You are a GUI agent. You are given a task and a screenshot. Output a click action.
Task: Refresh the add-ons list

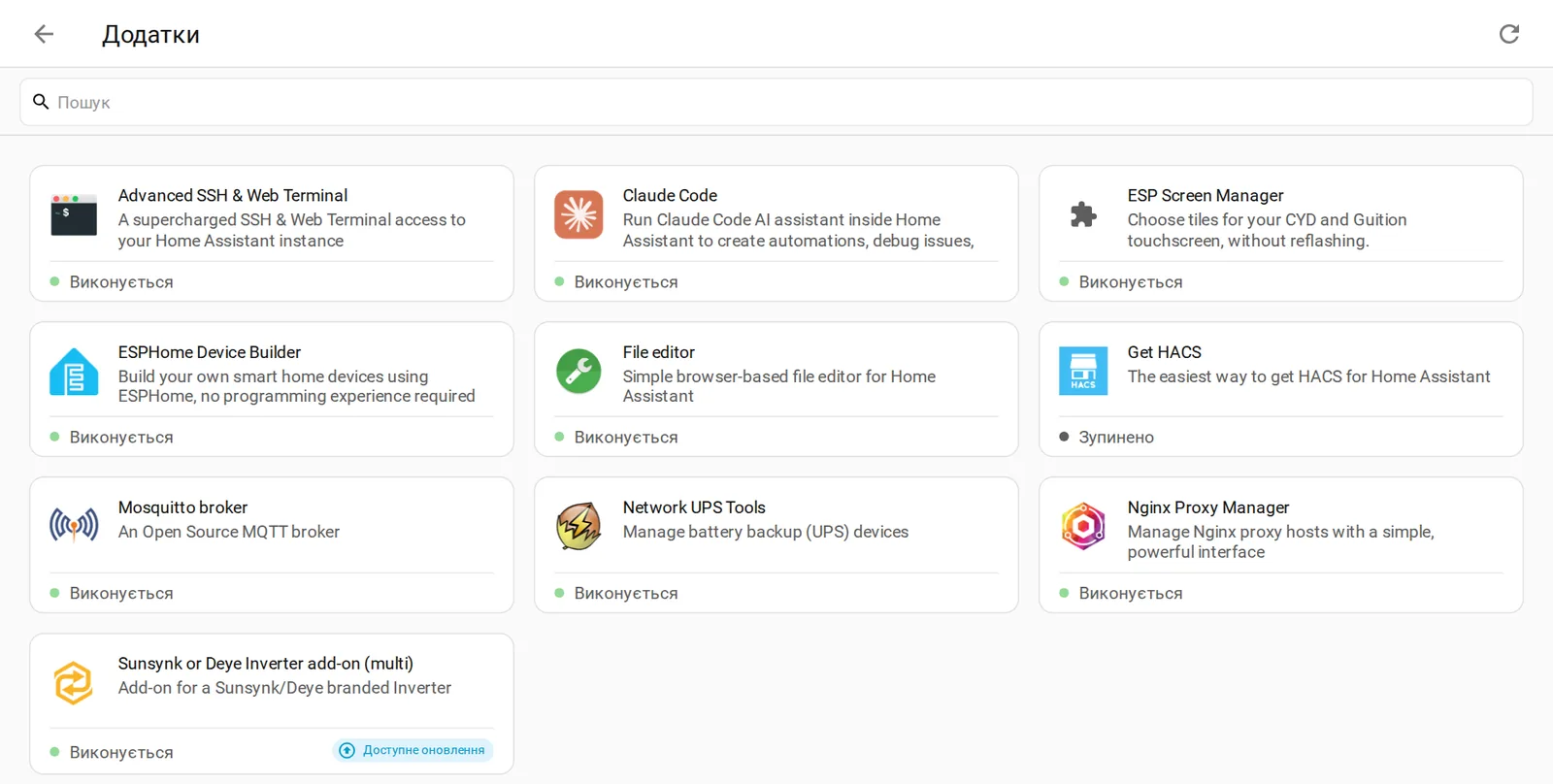point(1508,34)
